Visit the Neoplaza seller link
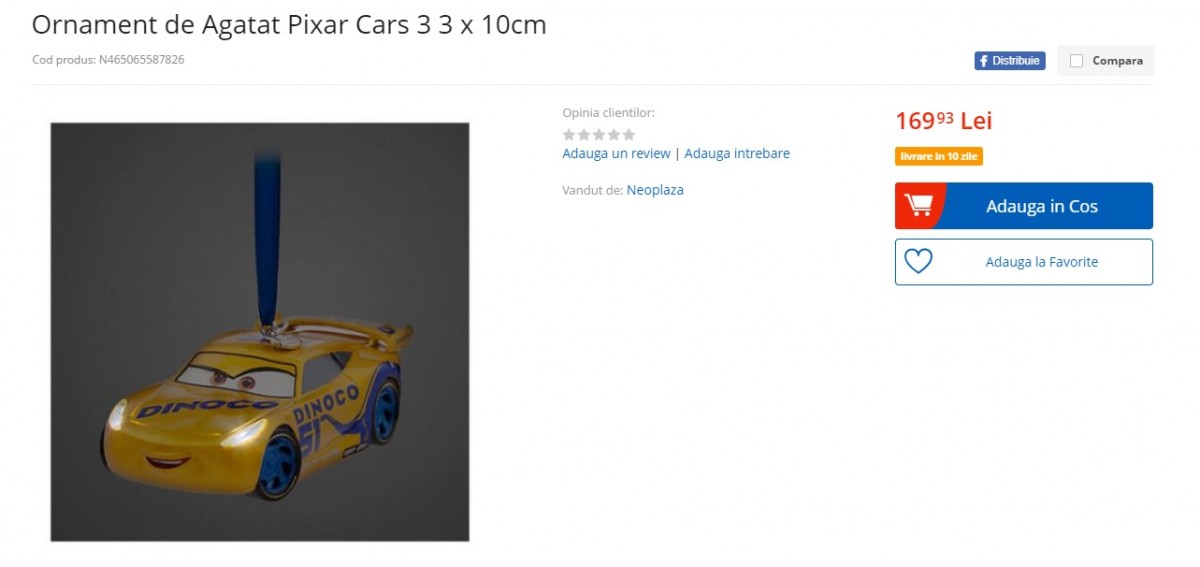 click(x=655, y=190)
